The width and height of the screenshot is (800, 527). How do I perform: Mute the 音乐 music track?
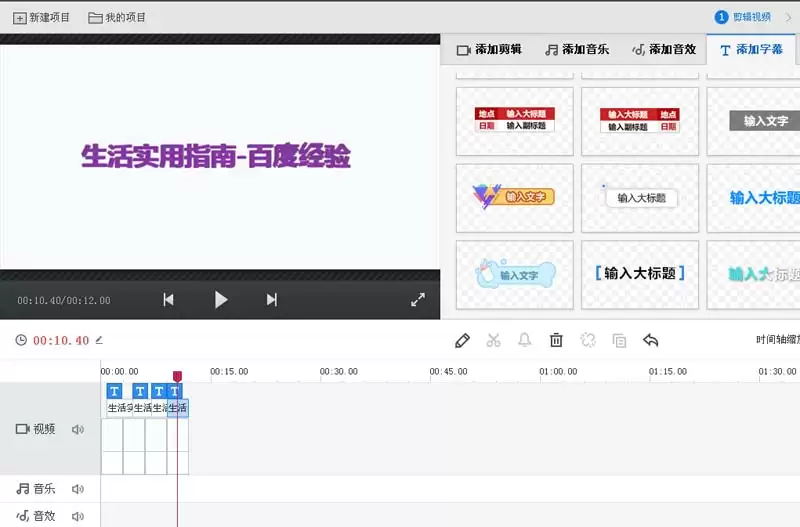click(x=78, y=489)
